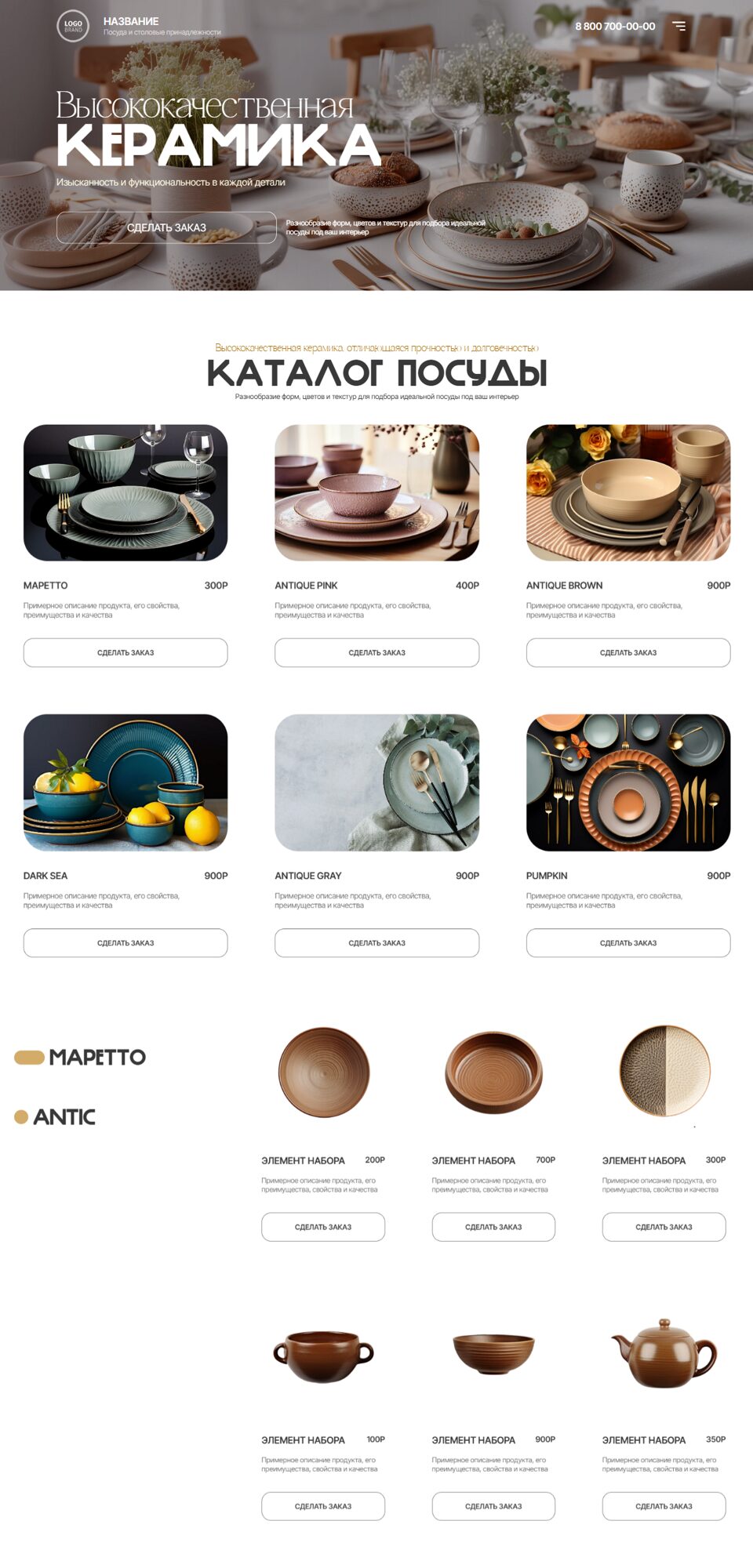The width and height of the screenshot is (753, 1568).
Task: Click the brown teapot item image
Action: click(664, 1354)
